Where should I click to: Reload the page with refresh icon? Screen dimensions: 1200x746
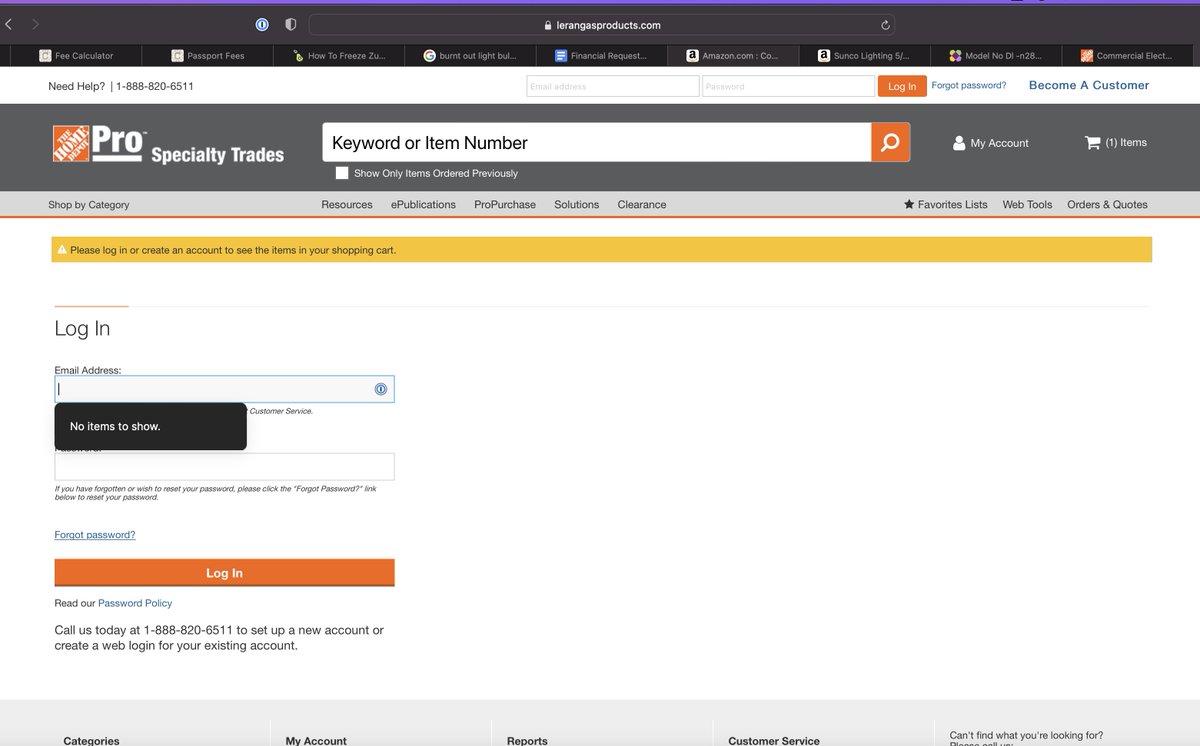(885, 25)
